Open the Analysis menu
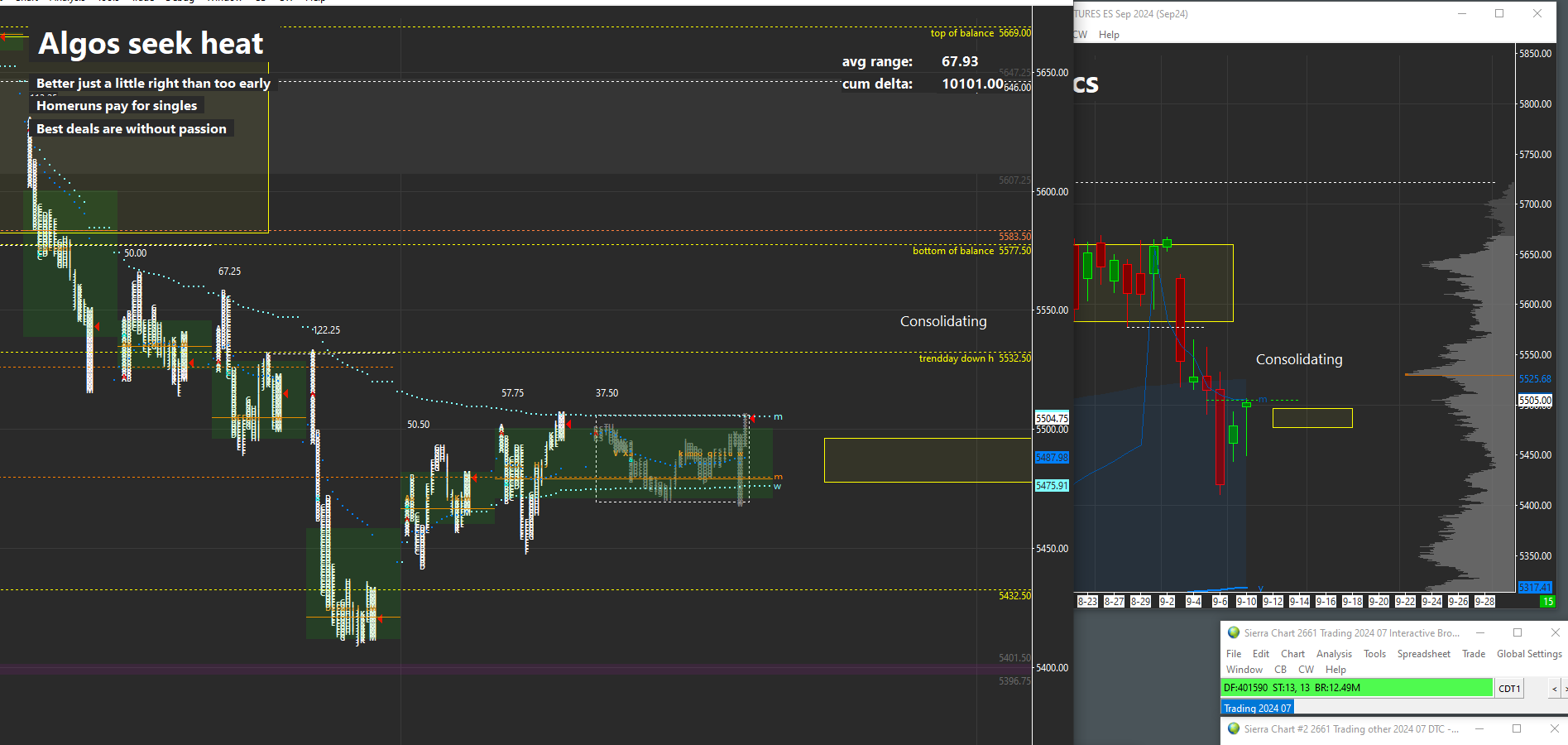1568x745 pixels. (1335, 654)
